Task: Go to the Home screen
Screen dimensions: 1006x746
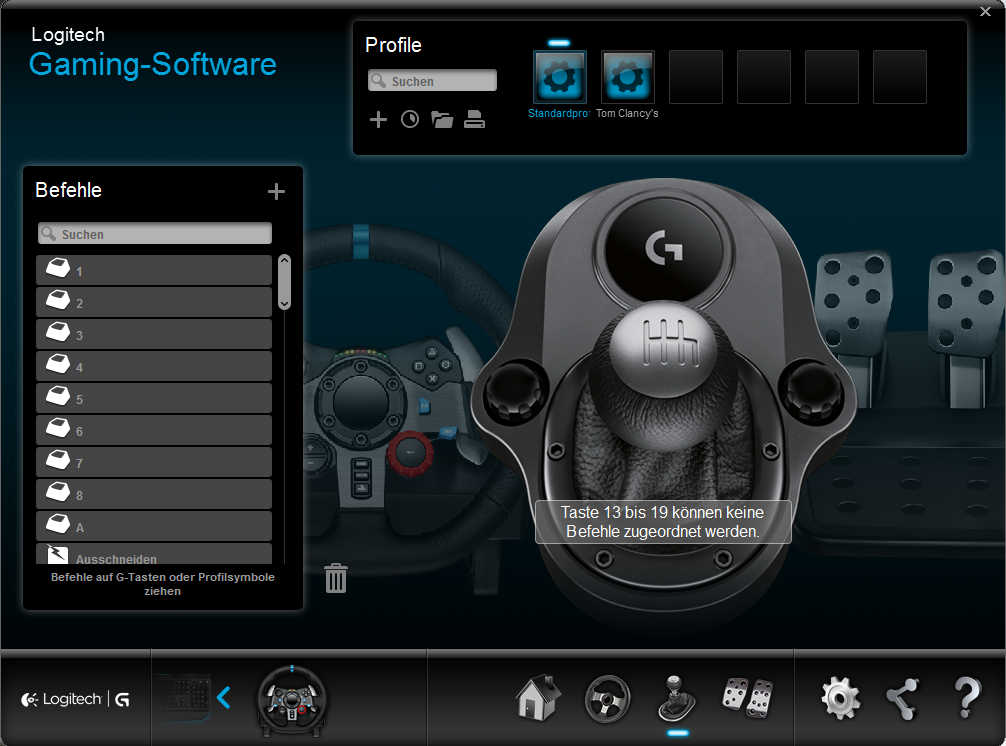Action: 538,698
